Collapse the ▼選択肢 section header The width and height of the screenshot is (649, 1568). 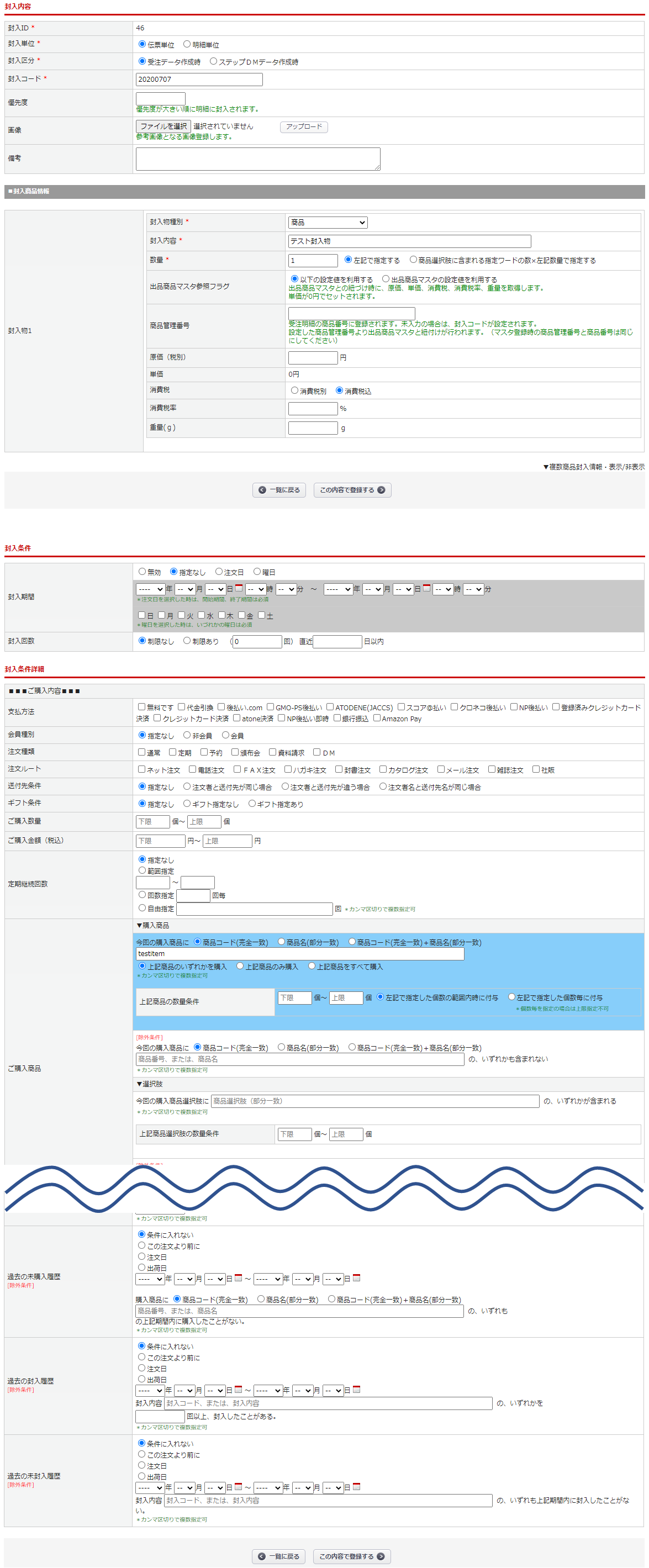150,1084
